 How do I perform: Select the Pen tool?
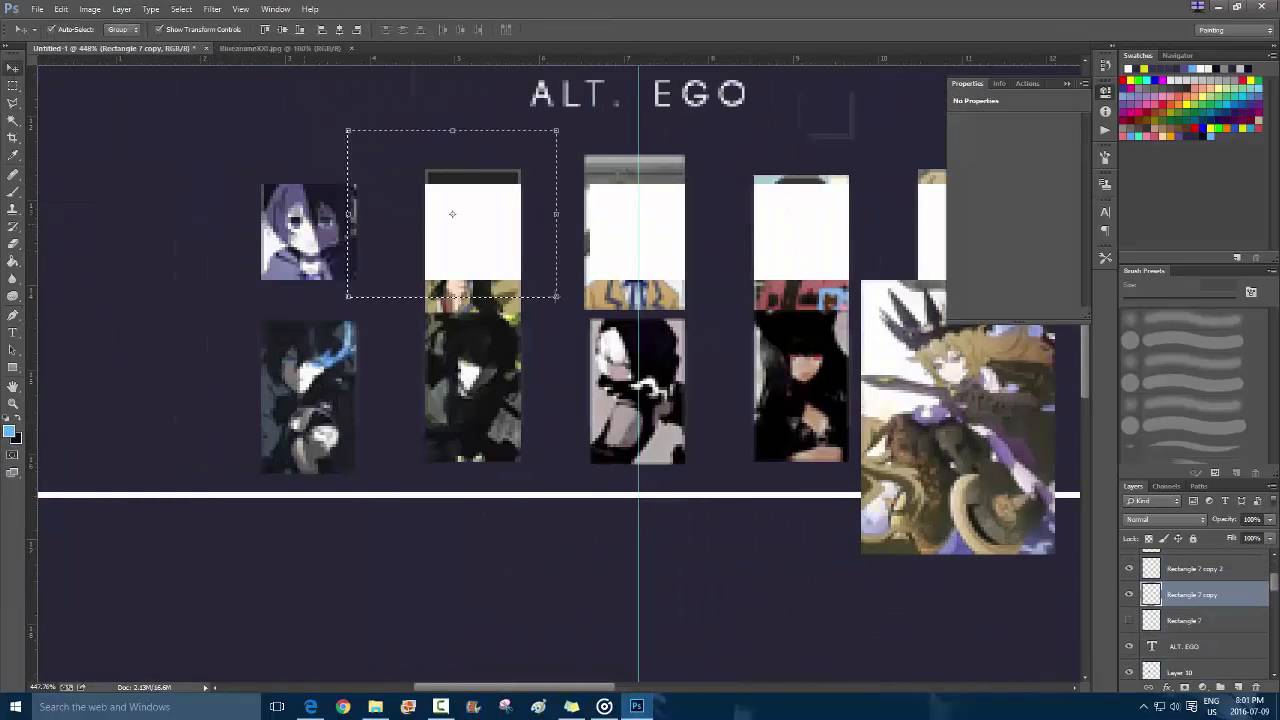pos(13,315)
